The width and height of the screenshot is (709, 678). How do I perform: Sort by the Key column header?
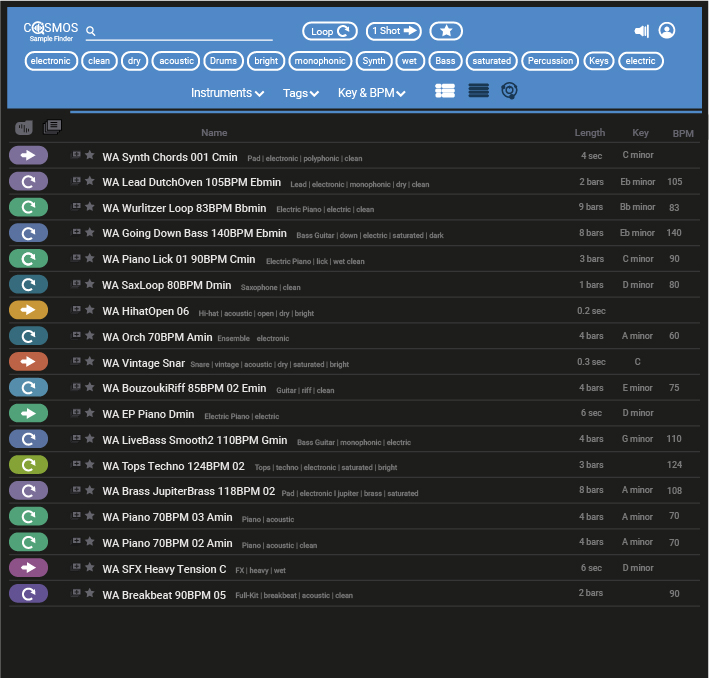640,133
